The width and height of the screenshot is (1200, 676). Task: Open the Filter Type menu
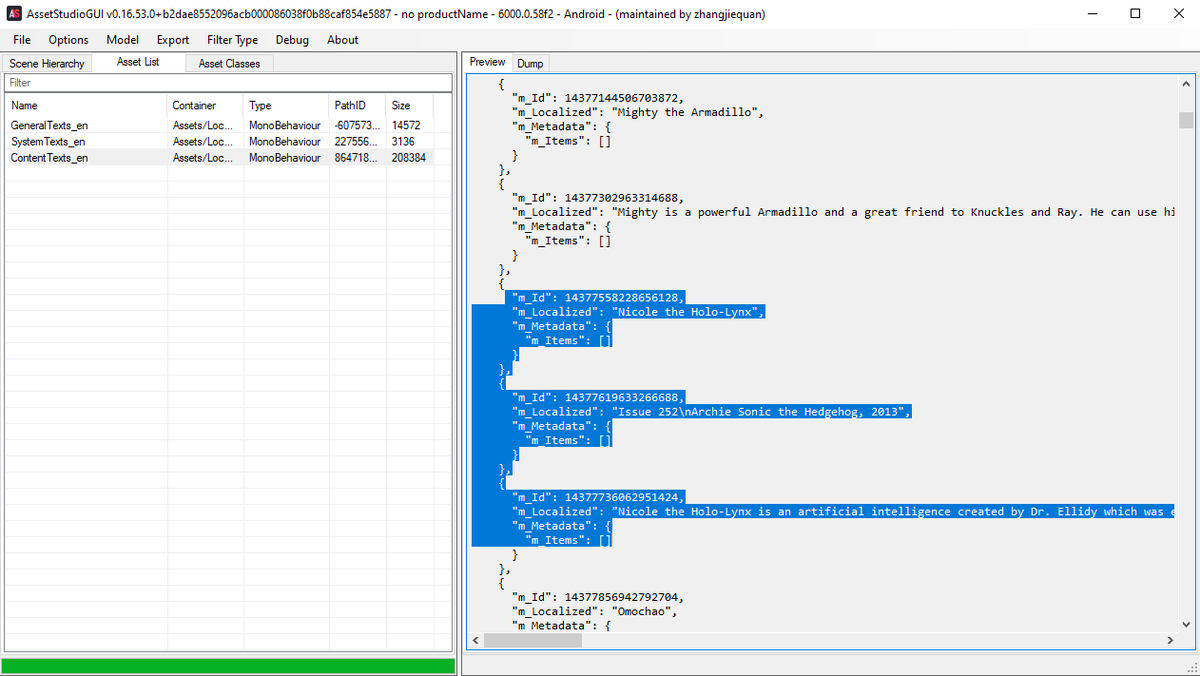click(x=232, y=40)
